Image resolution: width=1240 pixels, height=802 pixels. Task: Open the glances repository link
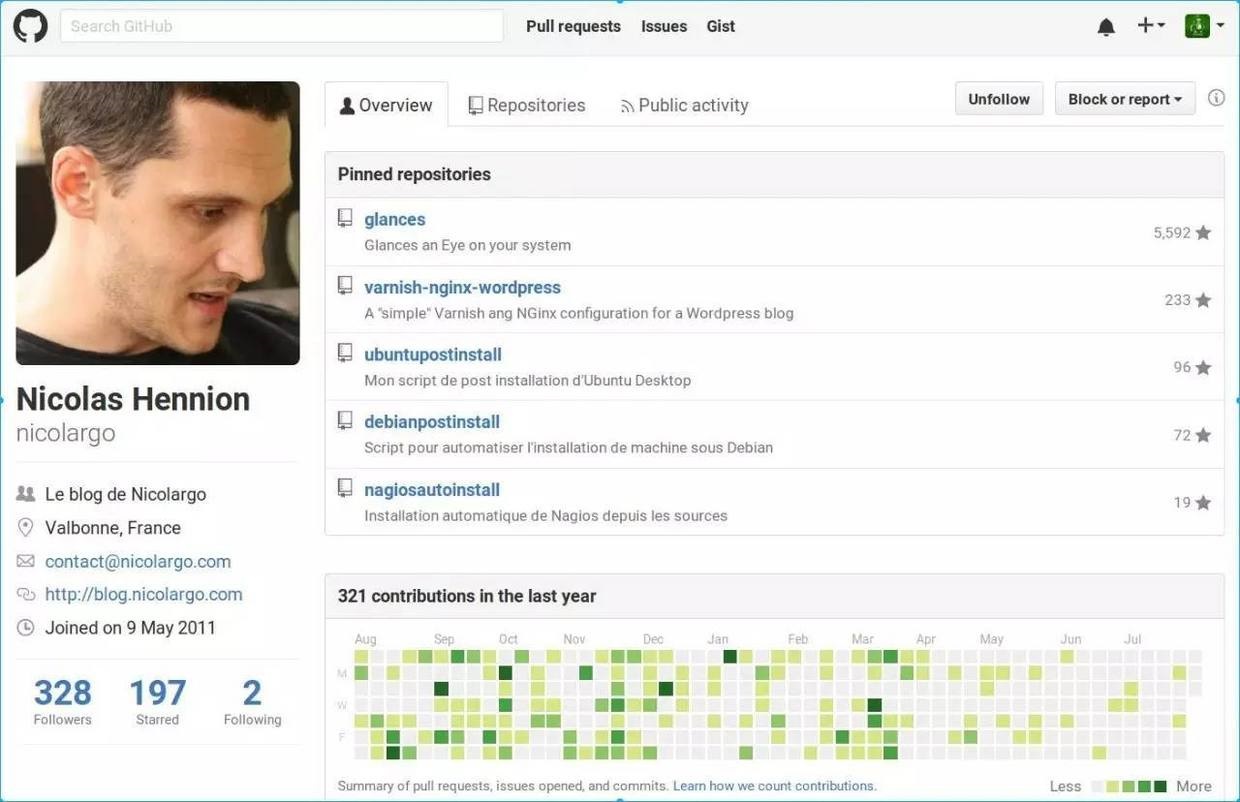pyautogui.click(x=395, y=219)
